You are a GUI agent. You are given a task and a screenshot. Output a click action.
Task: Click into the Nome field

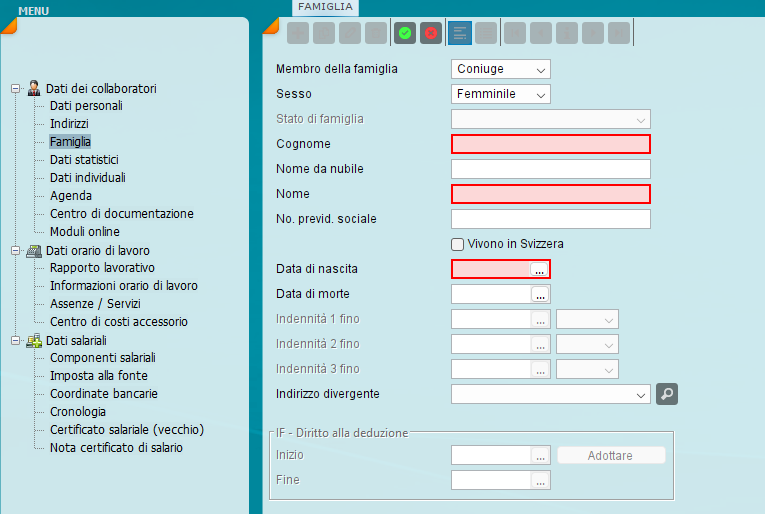[551, 194]
